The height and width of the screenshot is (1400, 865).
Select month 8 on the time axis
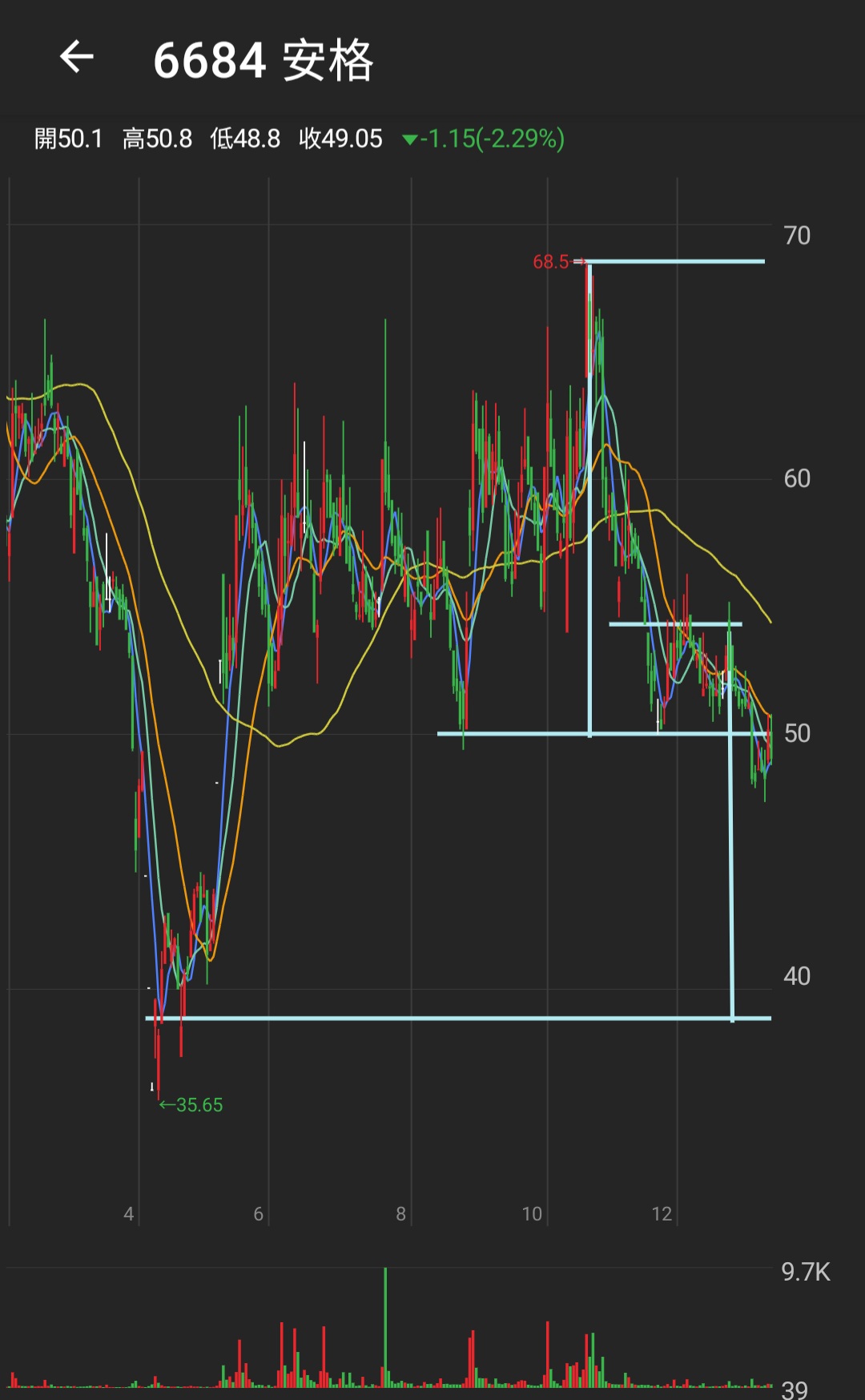400,1214
